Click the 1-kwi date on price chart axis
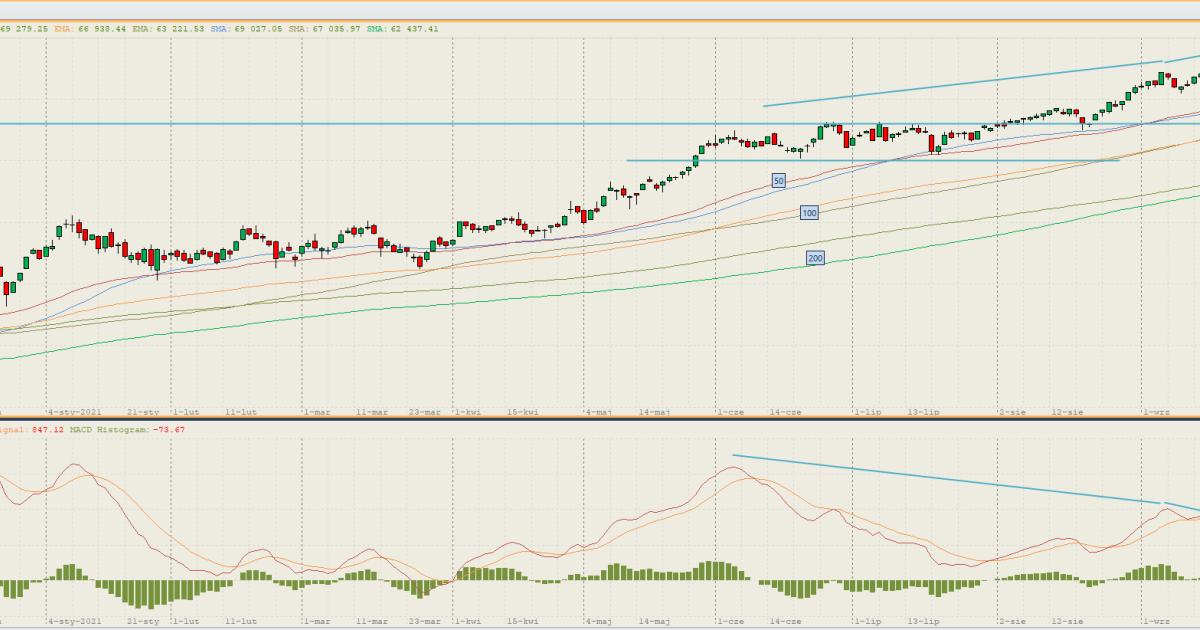Screen dimensions: 1200x630 [464, 411]
